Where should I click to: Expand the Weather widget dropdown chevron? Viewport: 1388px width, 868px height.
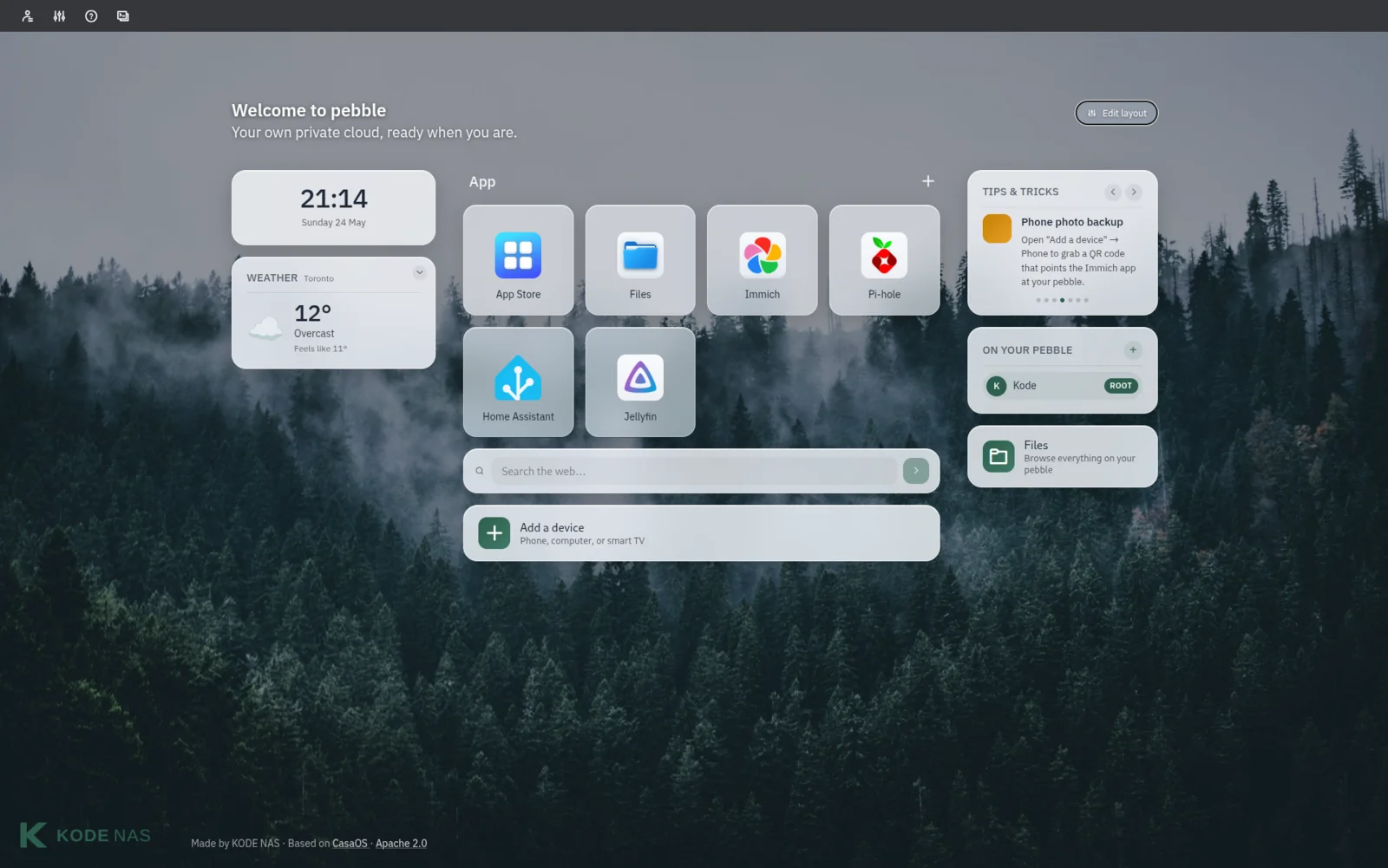coord(419,272)
